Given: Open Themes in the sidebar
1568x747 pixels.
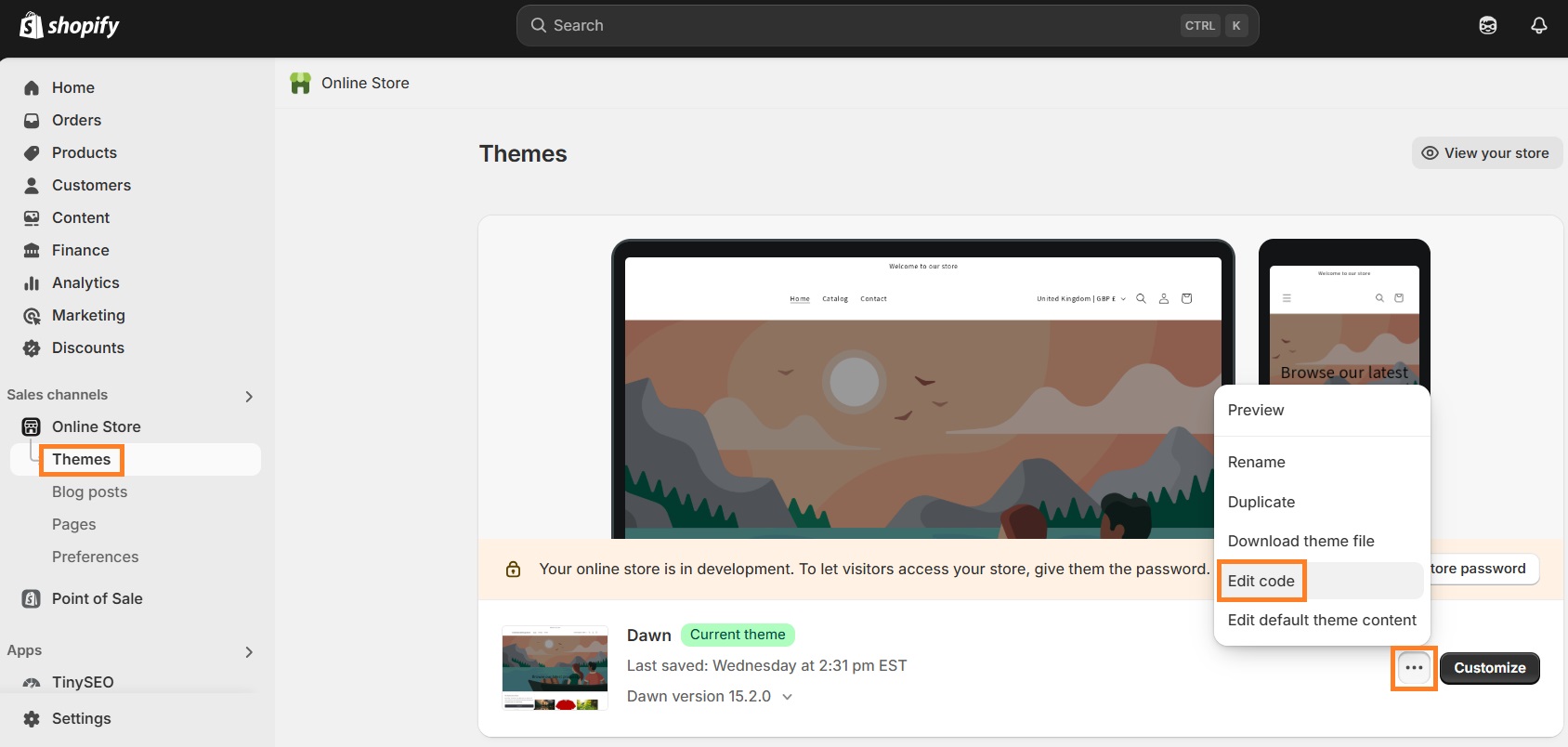Looking at the screenshot, I should 136,459.
